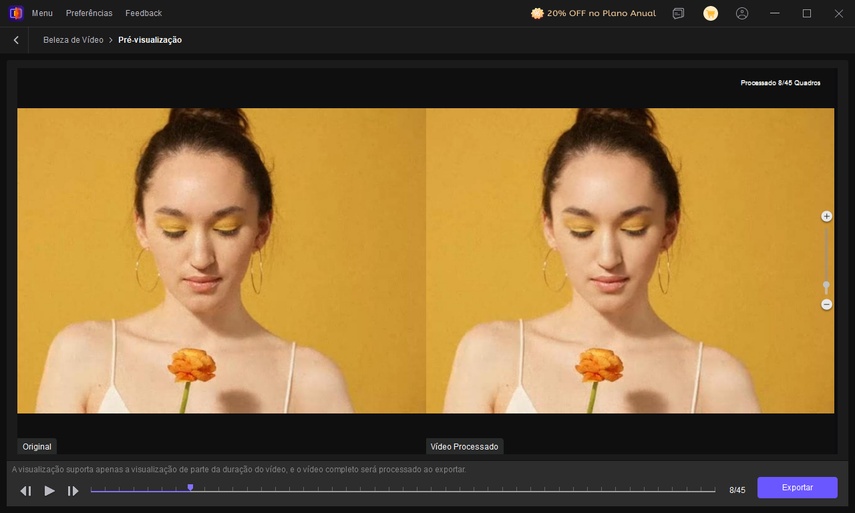Maximize the application window
The height and width of the screenshot is (513, 855).
806,13
